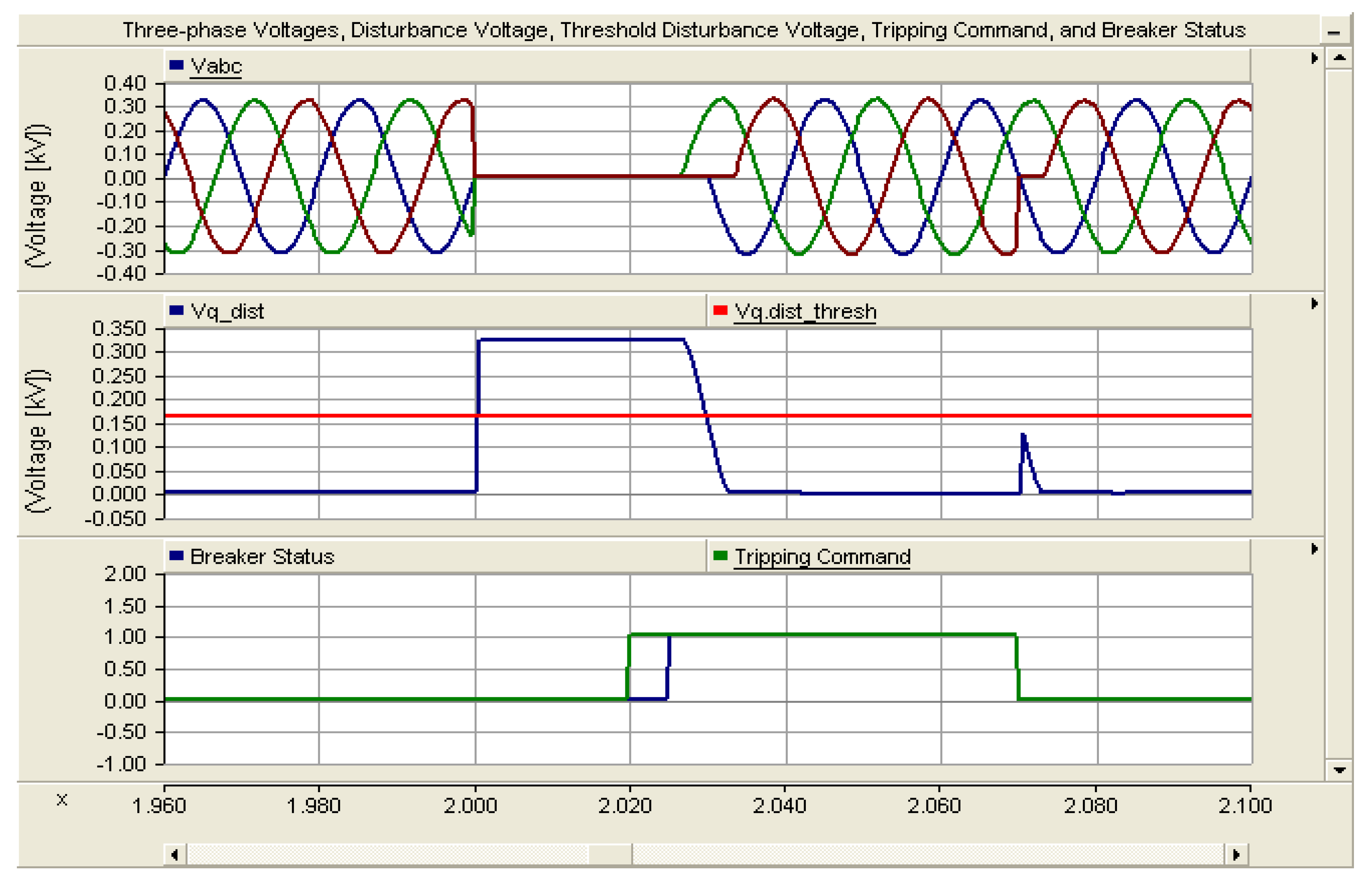
Task: Select the Breaker Status curve label
Action: click(262, 556)
